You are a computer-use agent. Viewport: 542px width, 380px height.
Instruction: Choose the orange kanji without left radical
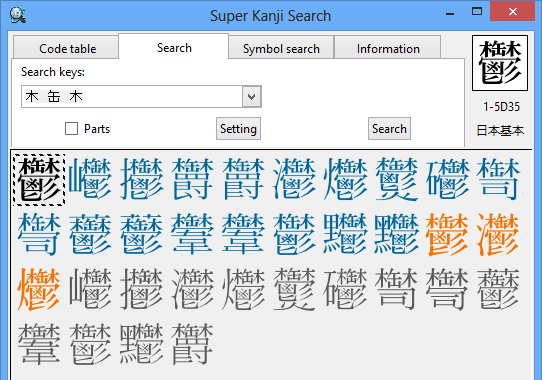pyautogui.click(x=448, y=234)
